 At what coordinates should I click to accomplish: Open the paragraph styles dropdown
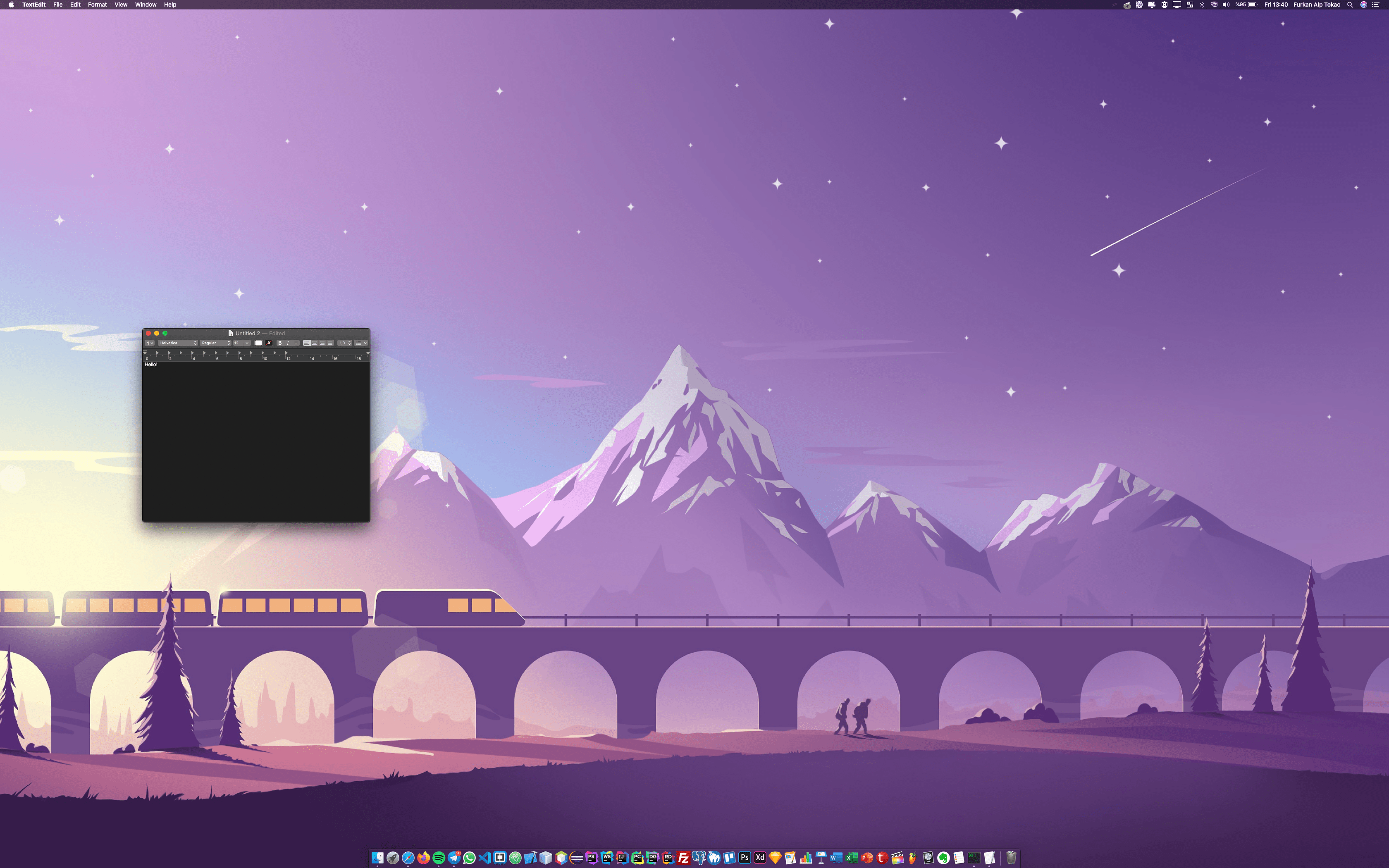click(149, 343)
